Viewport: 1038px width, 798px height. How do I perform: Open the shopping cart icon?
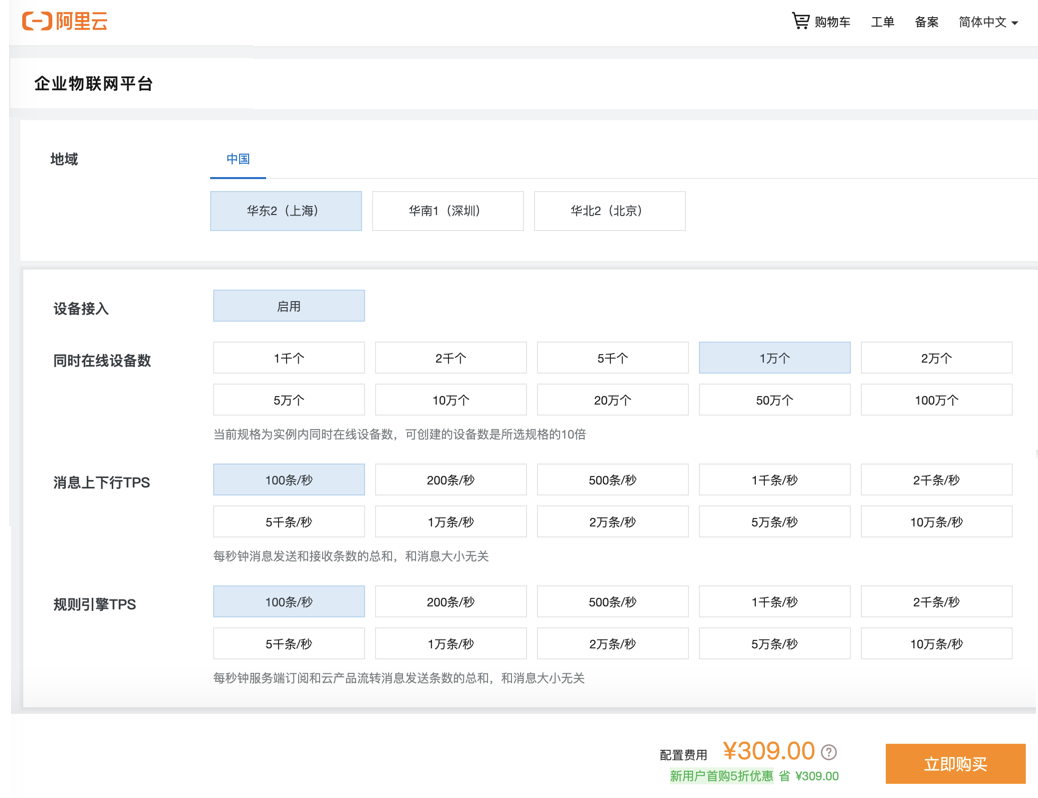[800, 21]
